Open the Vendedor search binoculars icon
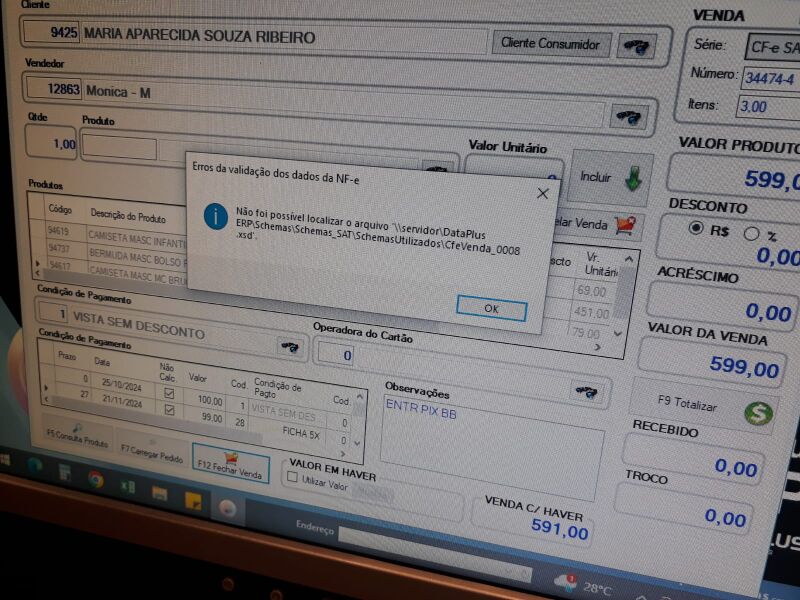The width and height of the screenshot is (800, 600). pos(629,117)
